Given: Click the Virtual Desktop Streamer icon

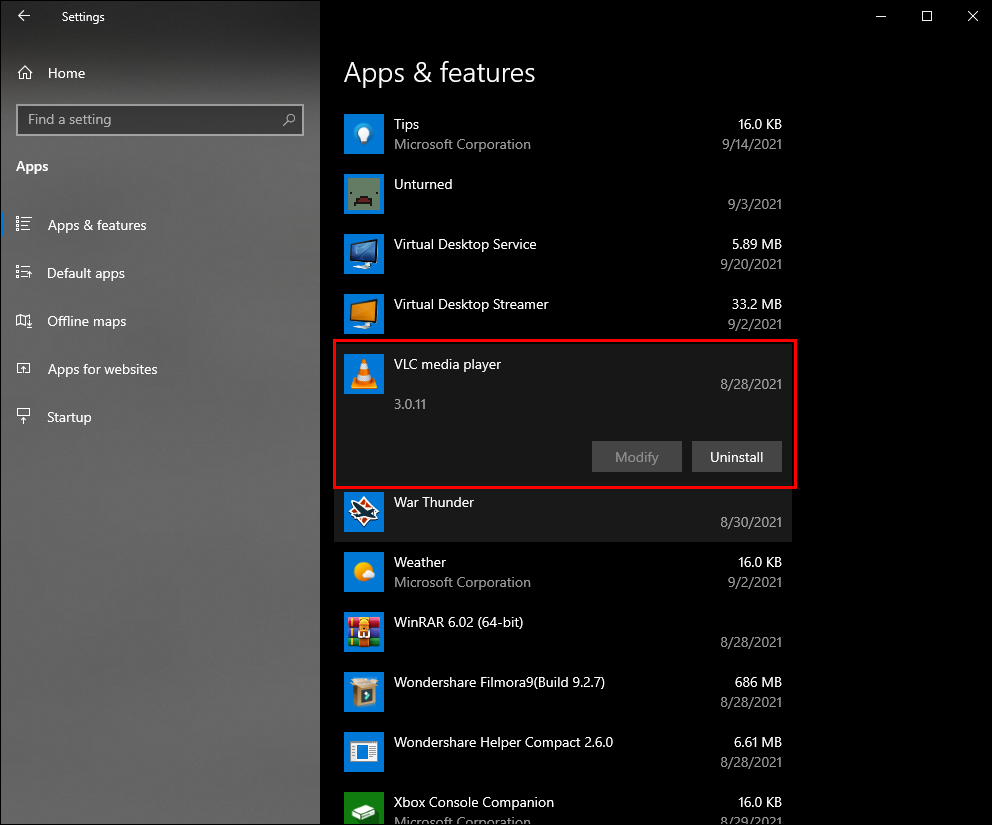Looking at the screenshot, I should coord(363,314).
